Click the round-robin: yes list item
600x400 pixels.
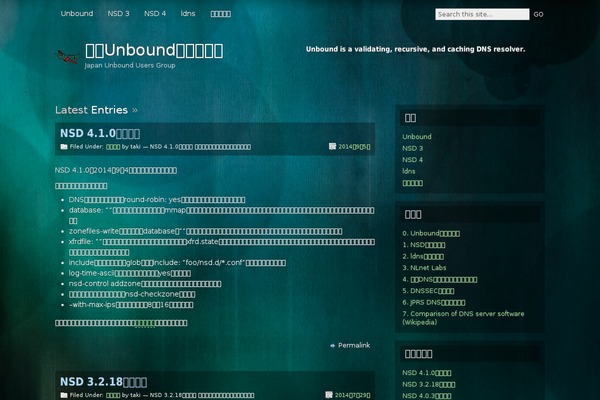(157, 200)
